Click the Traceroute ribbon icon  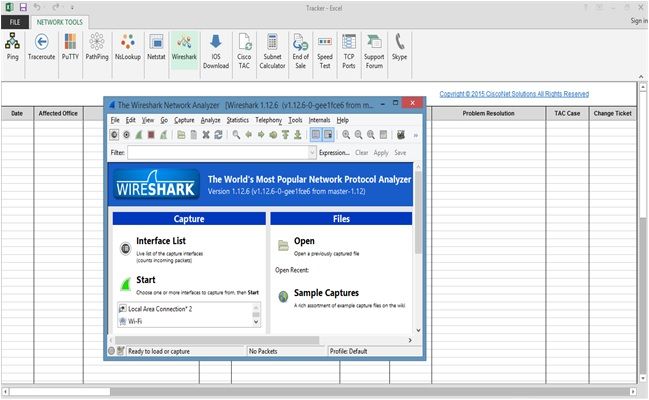41,46
